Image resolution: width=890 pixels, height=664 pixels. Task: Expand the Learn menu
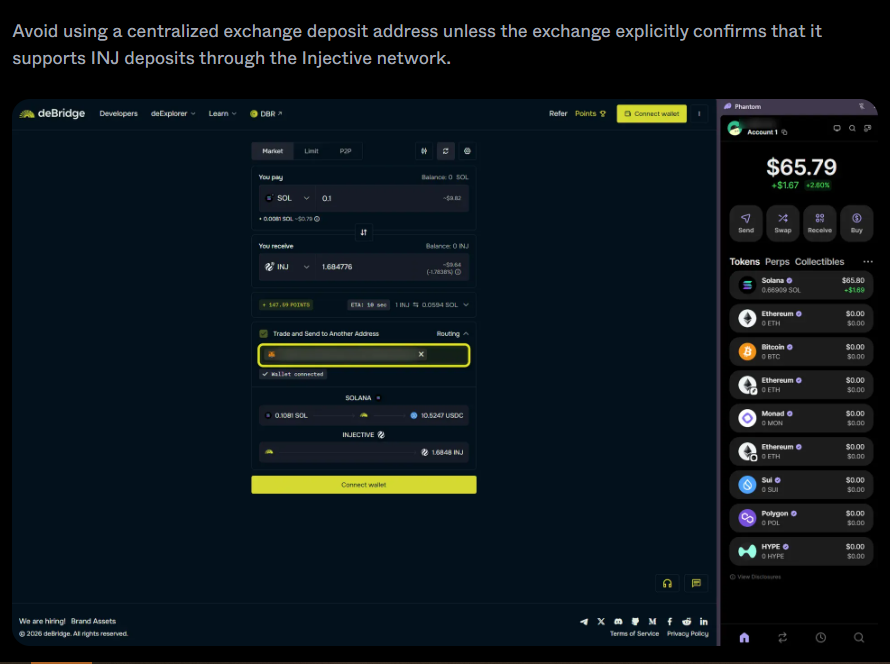pyautogui.click(x=222, y=114)
